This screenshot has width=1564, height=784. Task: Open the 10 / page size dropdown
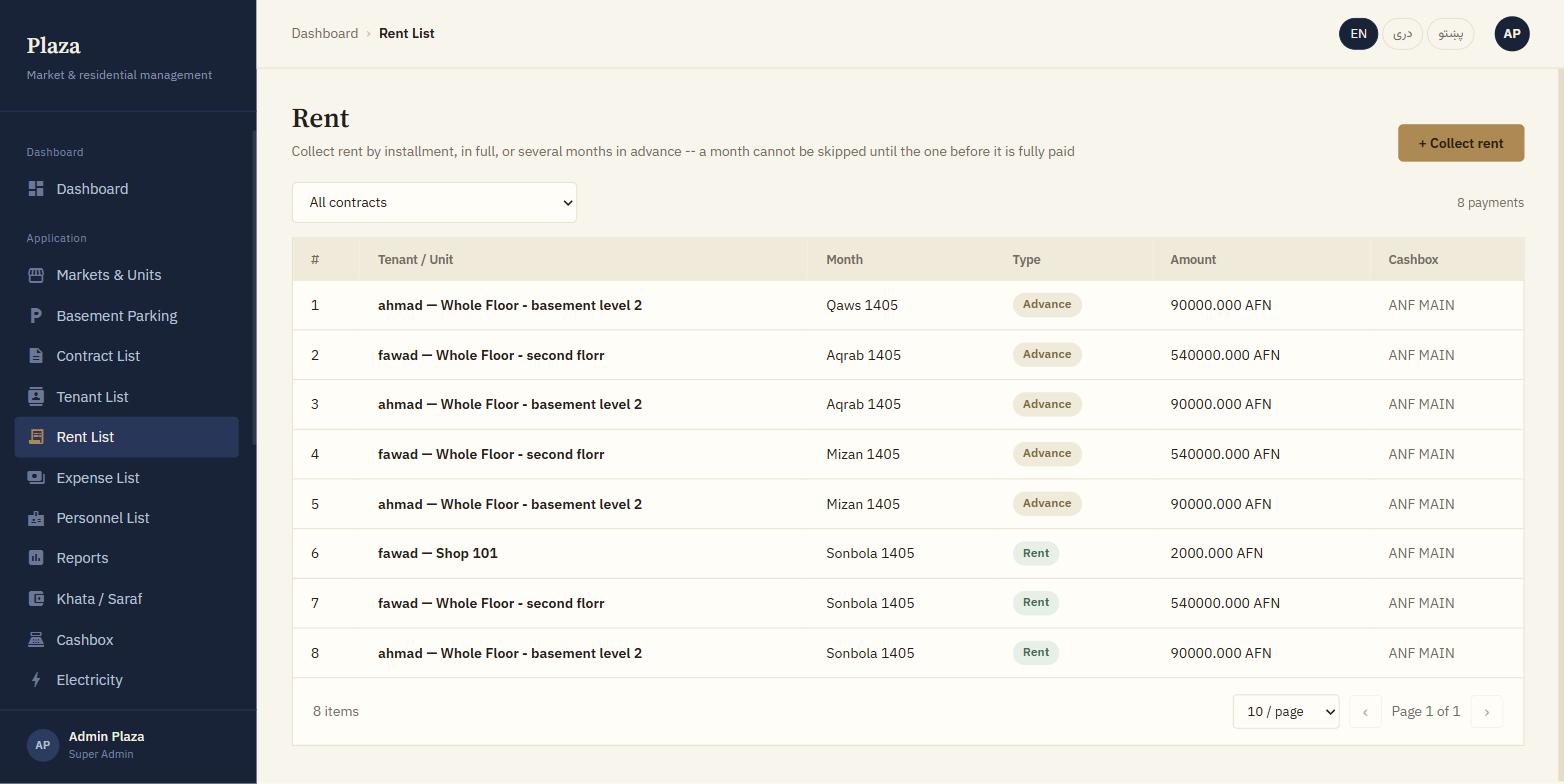tap(1286, 712)
